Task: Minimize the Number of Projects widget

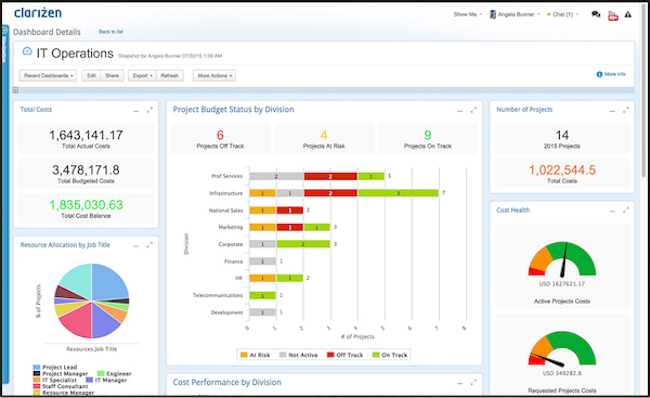Action: coord(612,111)
